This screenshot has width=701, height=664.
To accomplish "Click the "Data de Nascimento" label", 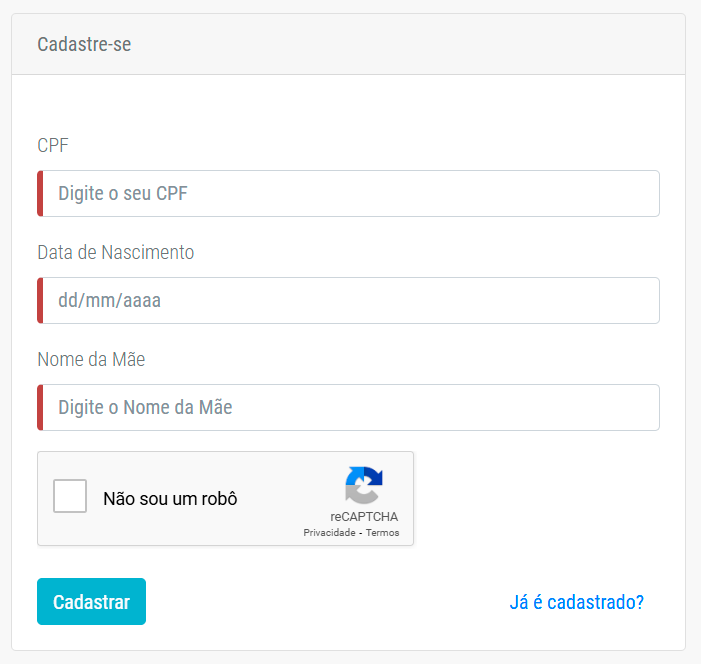I will click(x=115, y=252).
